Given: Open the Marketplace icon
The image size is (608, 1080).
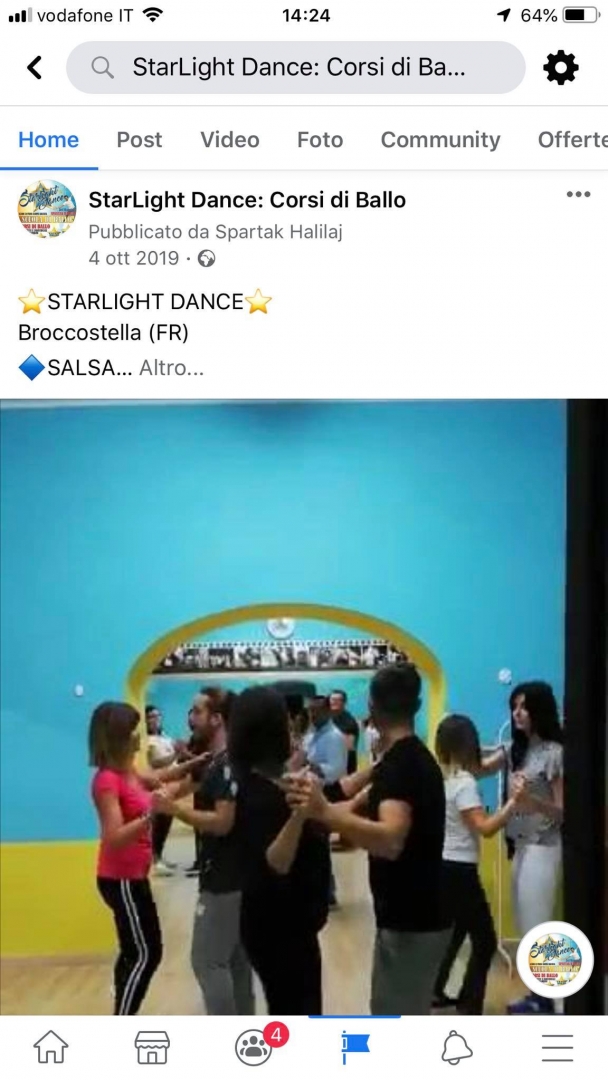Looking at the screenshot, I should 152,1048.
